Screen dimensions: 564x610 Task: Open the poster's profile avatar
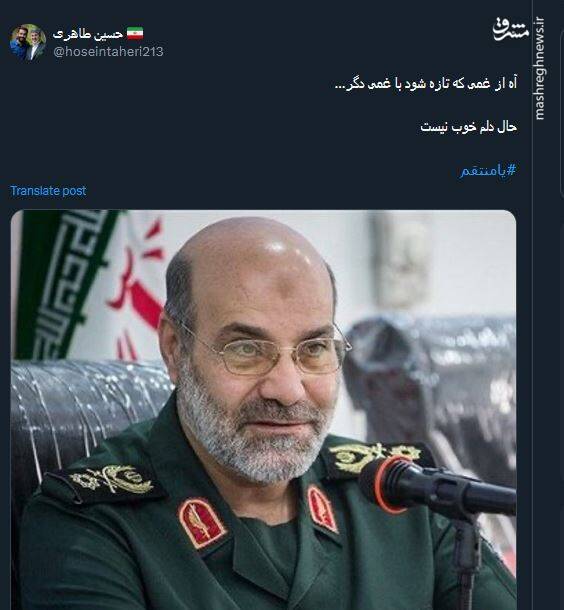coord(28,43)
